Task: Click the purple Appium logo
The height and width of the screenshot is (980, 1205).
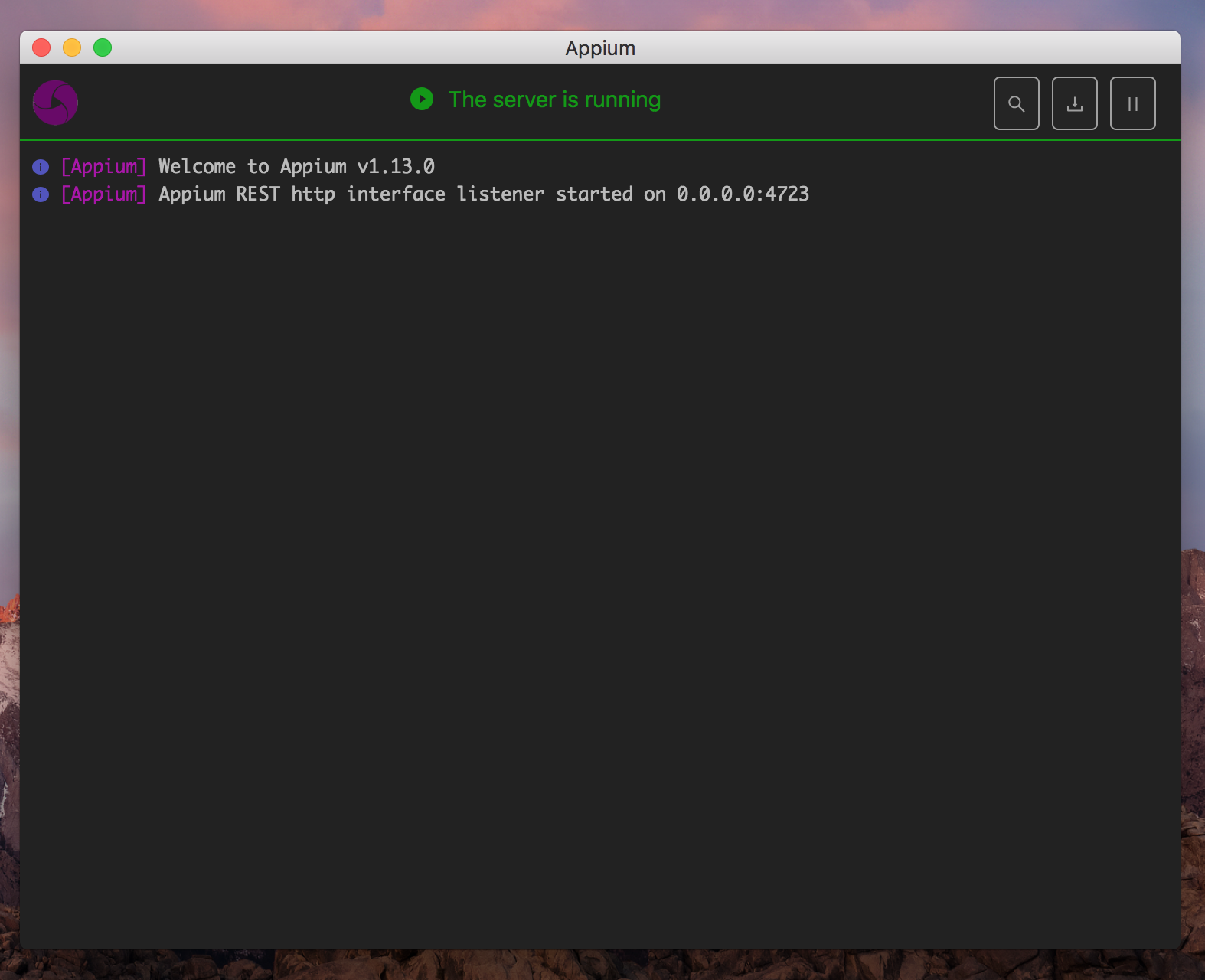Action: pos(55,103)
